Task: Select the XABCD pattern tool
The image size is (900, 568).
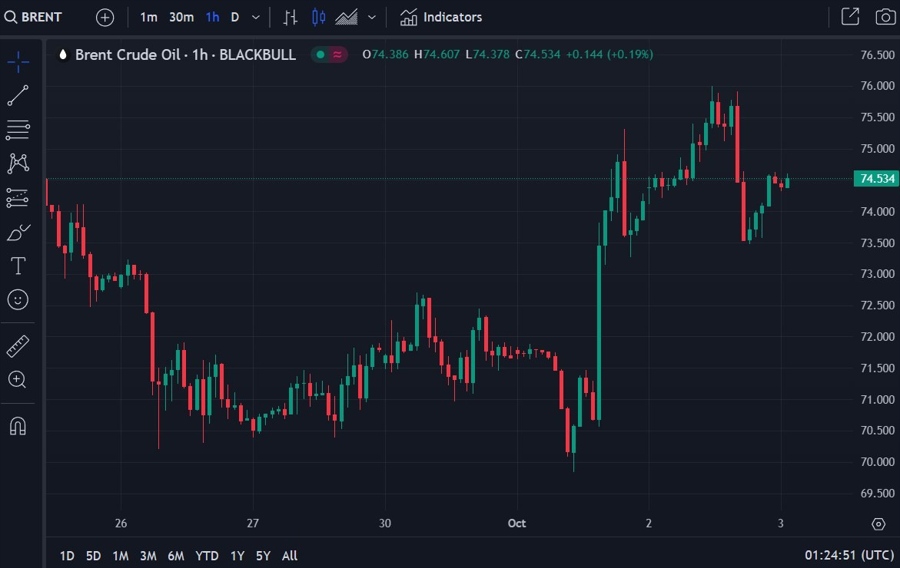Action: (x=18, y=164)
